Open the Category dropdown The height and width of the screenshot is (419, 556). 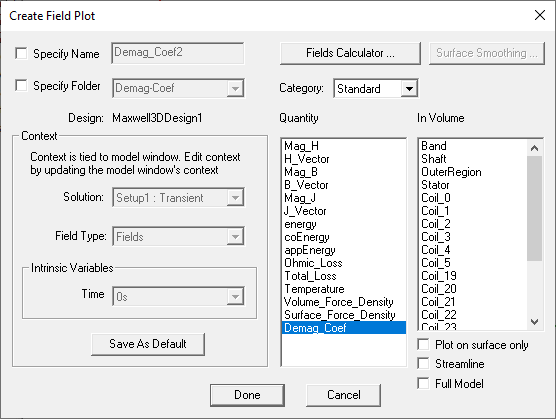tap(409, 88)
